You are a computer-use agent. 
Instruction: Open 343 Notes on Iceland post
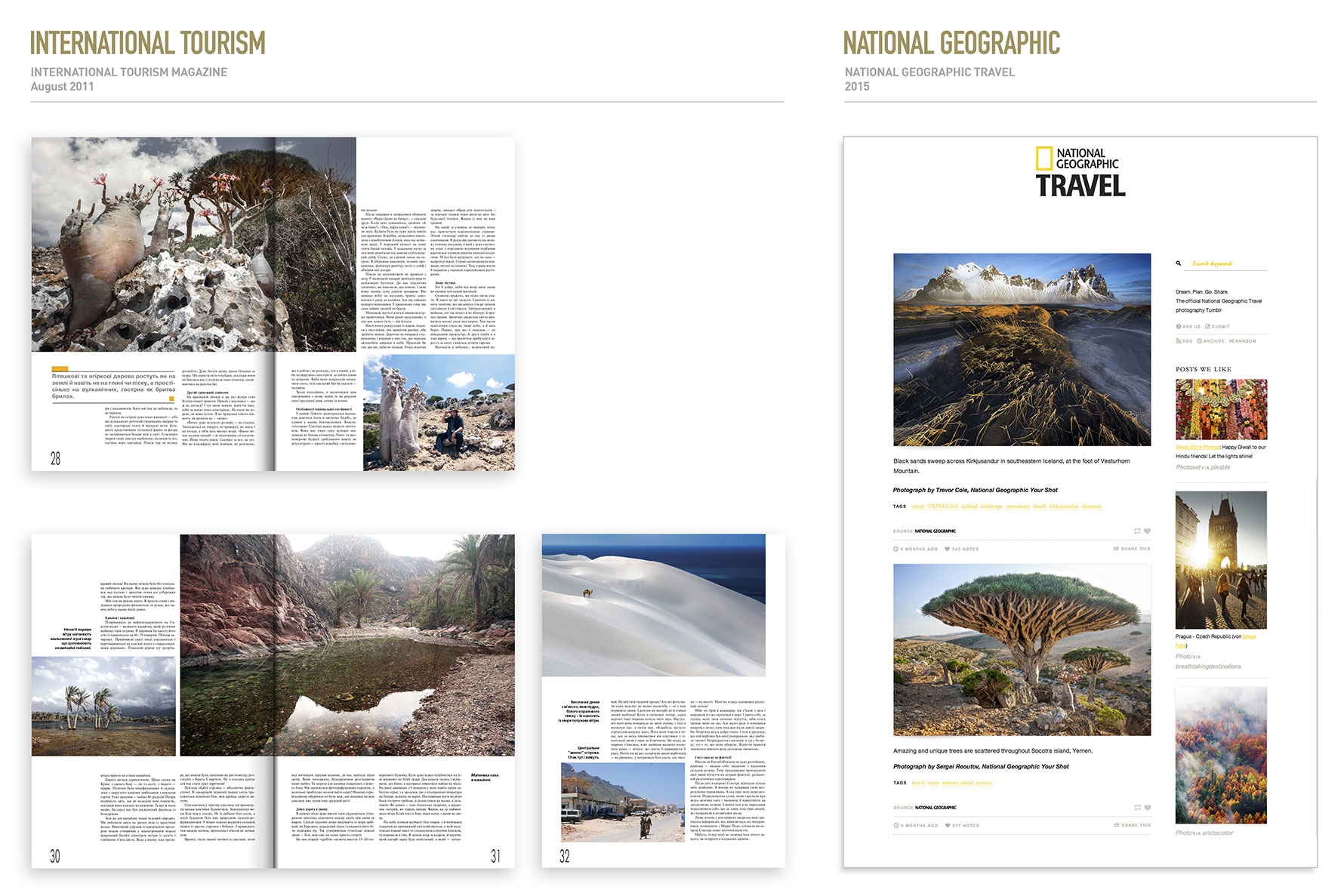(961, 550)
